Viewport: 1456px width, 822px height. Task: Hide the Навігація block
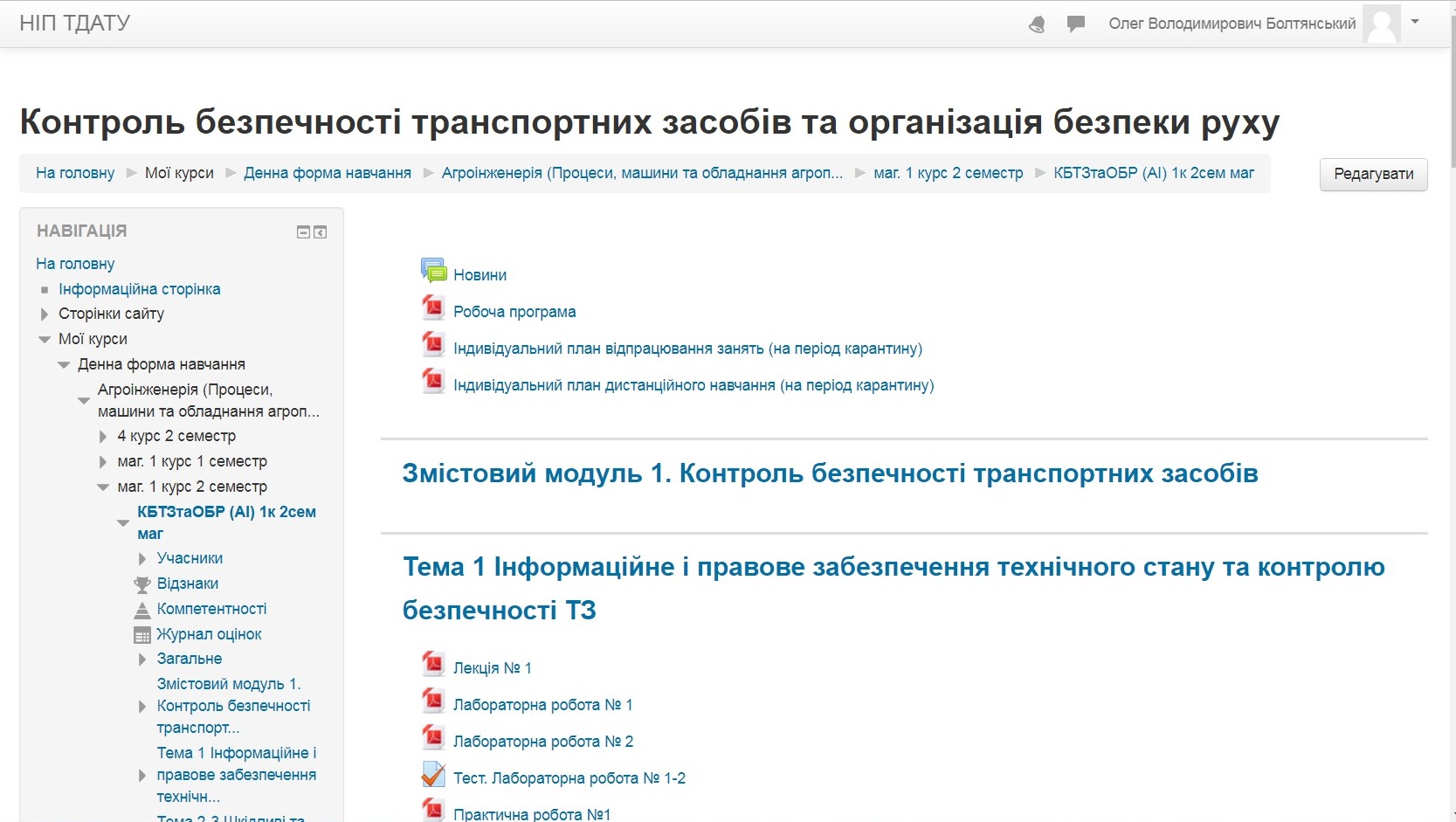coord(303,232)
